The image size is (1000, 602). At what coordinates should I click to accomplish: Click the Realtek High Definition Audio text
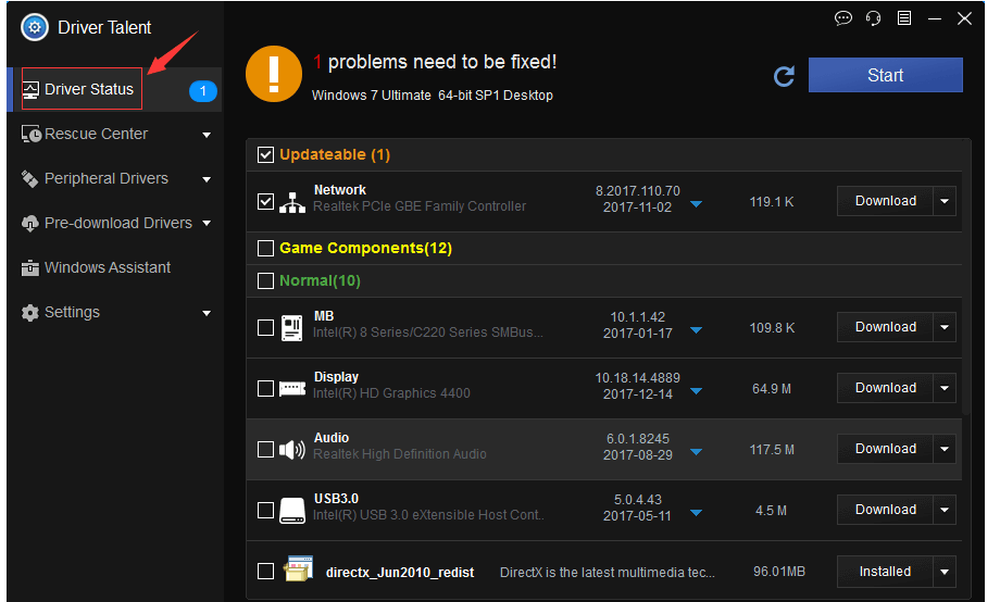(400, 454)
